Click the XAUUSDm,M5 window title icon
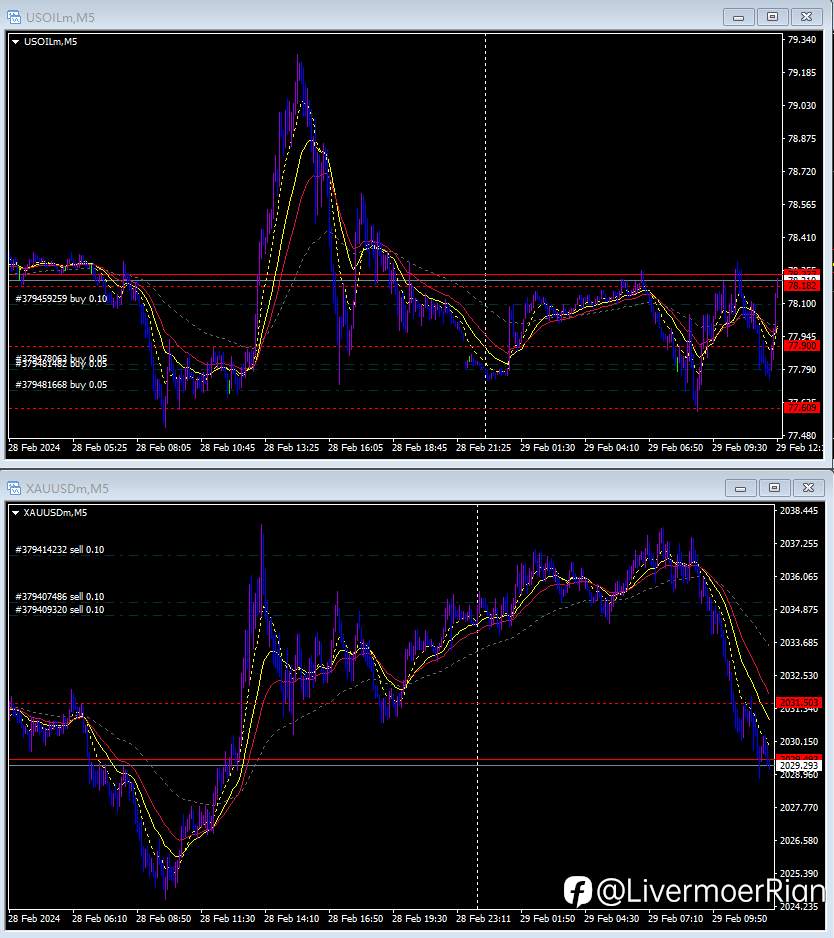This screenshot has width=834, height=938. point(14,488)
